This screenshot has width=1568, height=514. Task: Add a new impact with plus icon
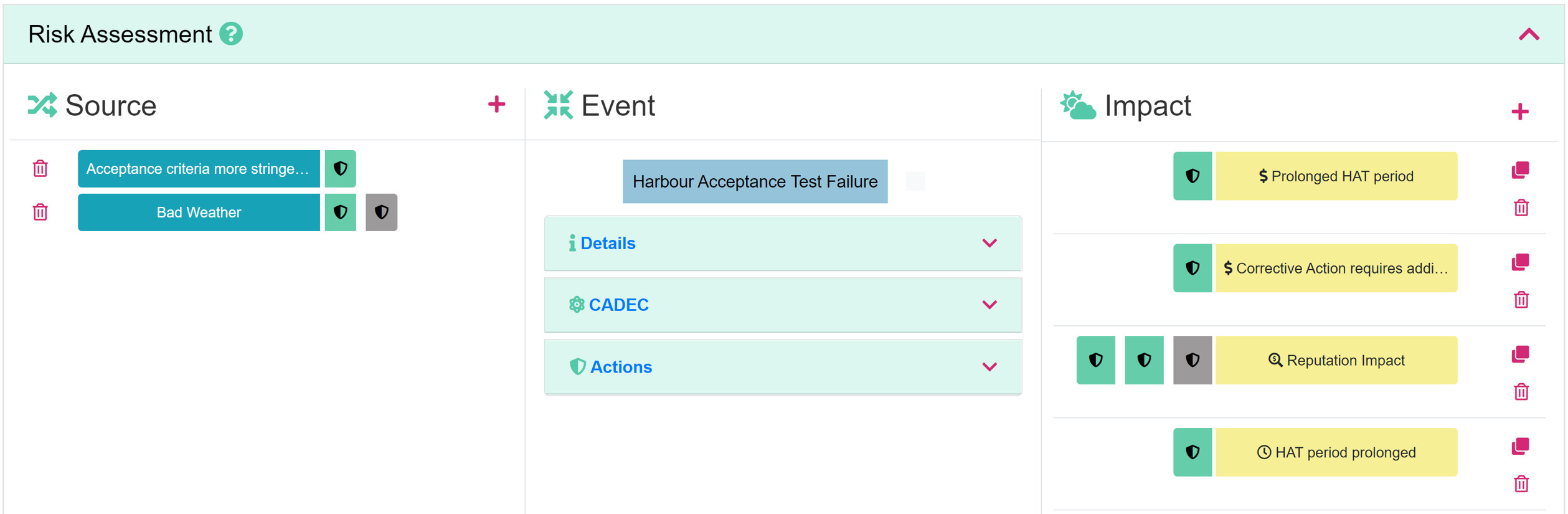point(1520,112)
